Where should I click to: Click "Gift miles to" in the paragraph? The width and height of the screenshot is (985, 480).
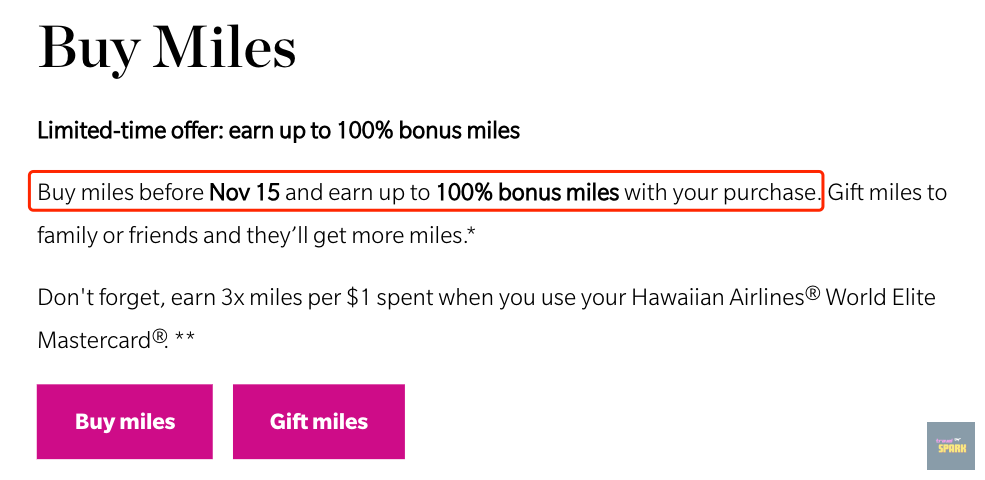click(887, 192)
